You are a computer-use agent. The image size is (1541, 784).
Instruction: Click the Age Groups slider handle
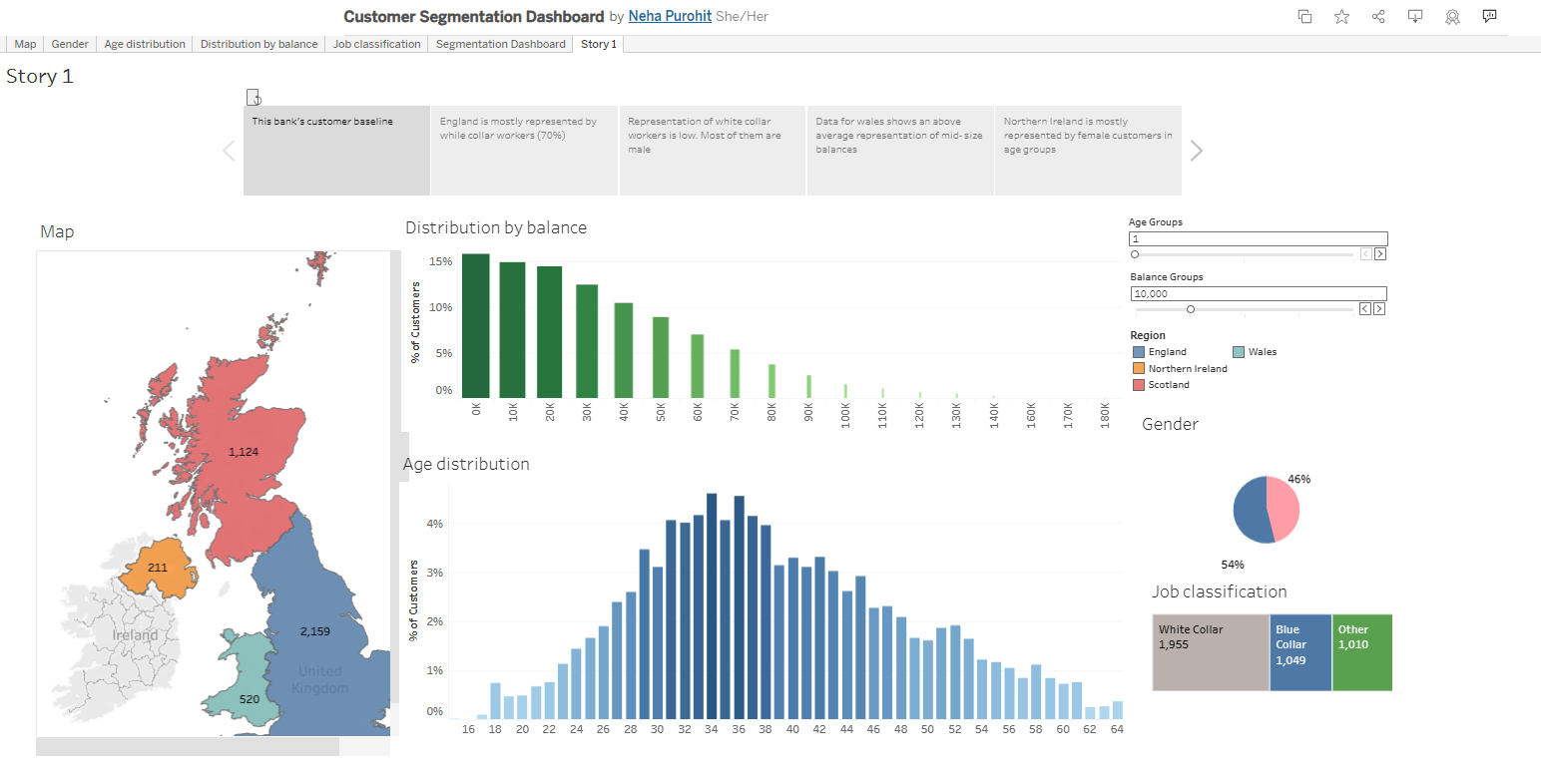click(1135, 254)
